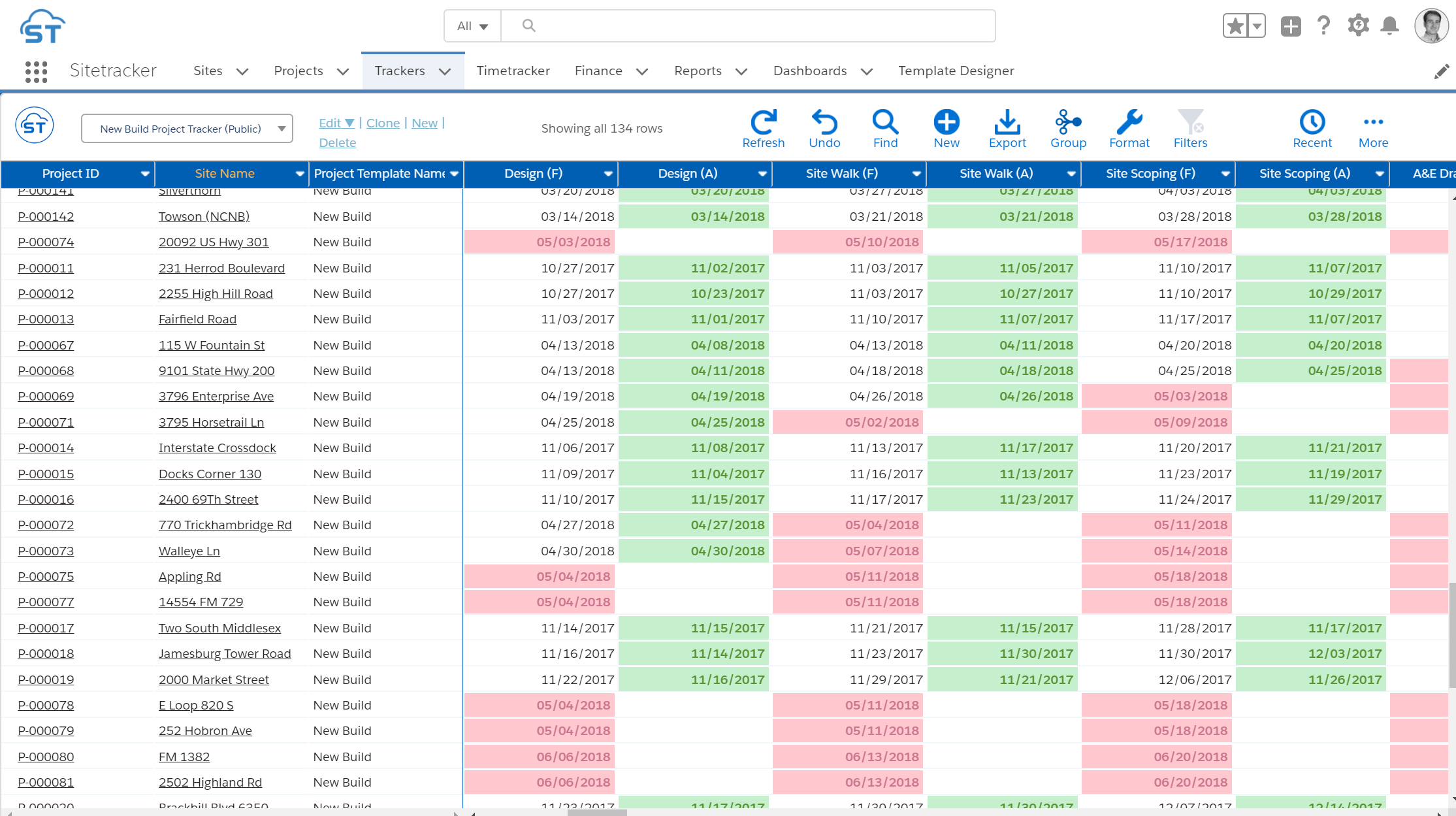Toggle column filter on Design (F)

608,173
